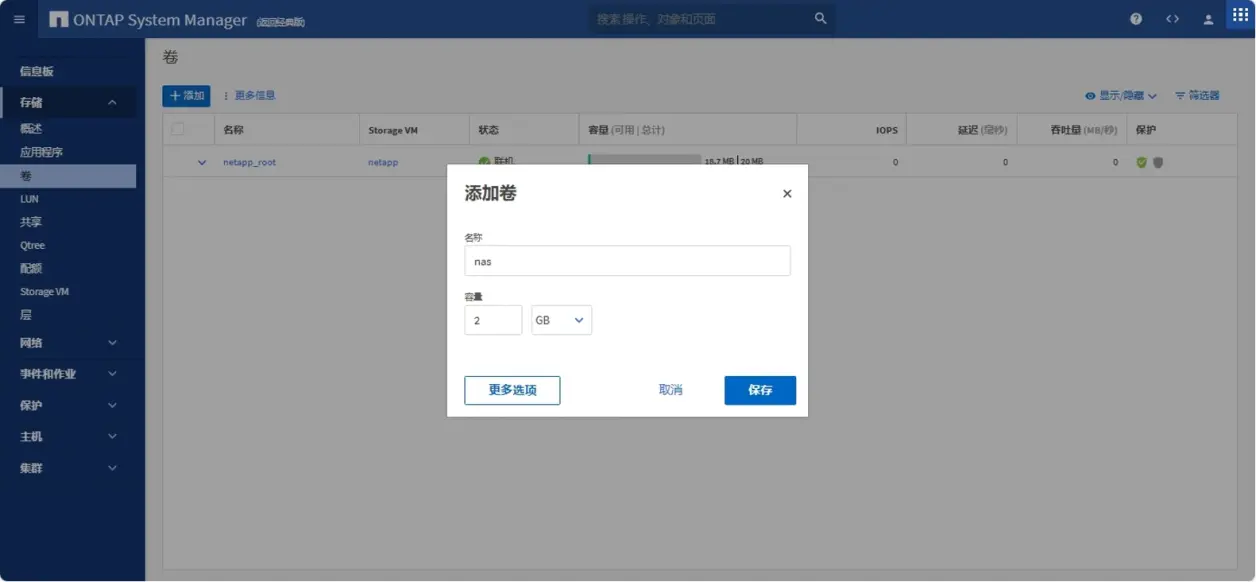Open the hamburger navigation menu
Viewport: 1256px width, 582px height.
[x=19, y=19]
